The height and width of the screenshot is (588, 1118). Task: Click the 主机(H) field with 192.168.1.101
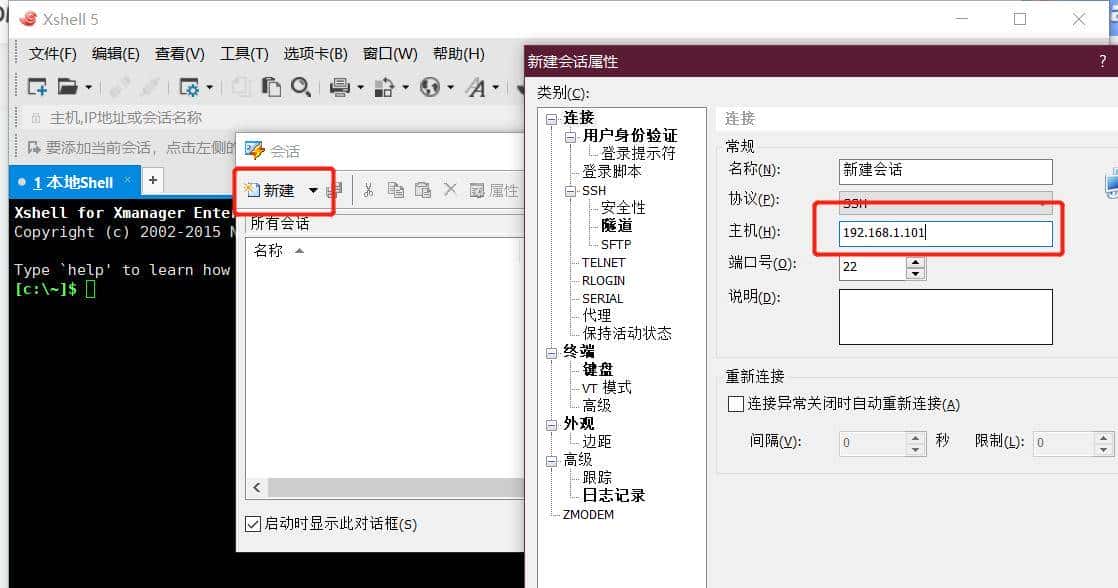[945, 233]
